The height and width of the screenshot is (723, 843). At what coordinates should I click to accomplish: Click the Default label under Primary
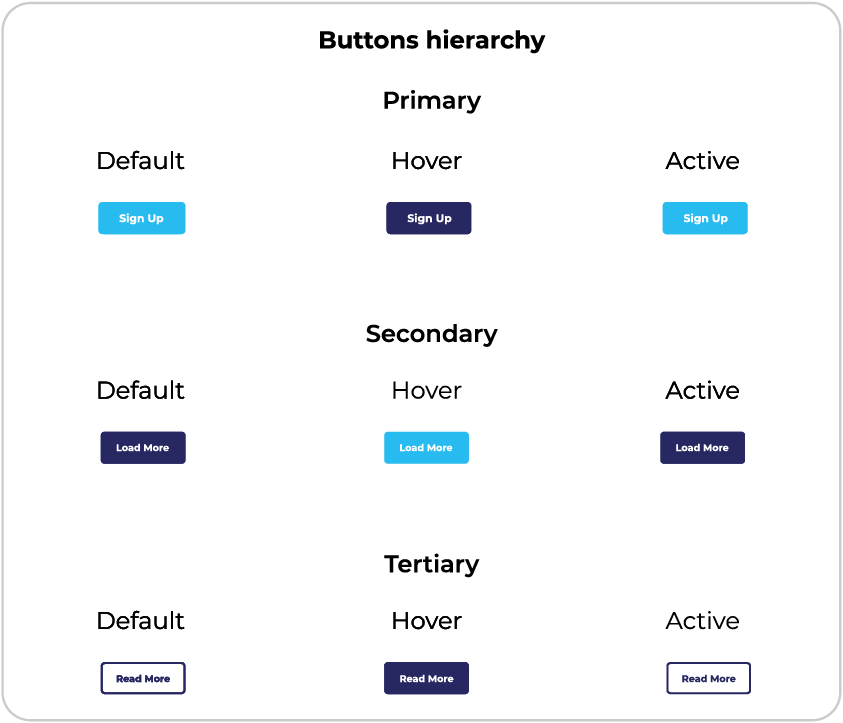[141, 161]
